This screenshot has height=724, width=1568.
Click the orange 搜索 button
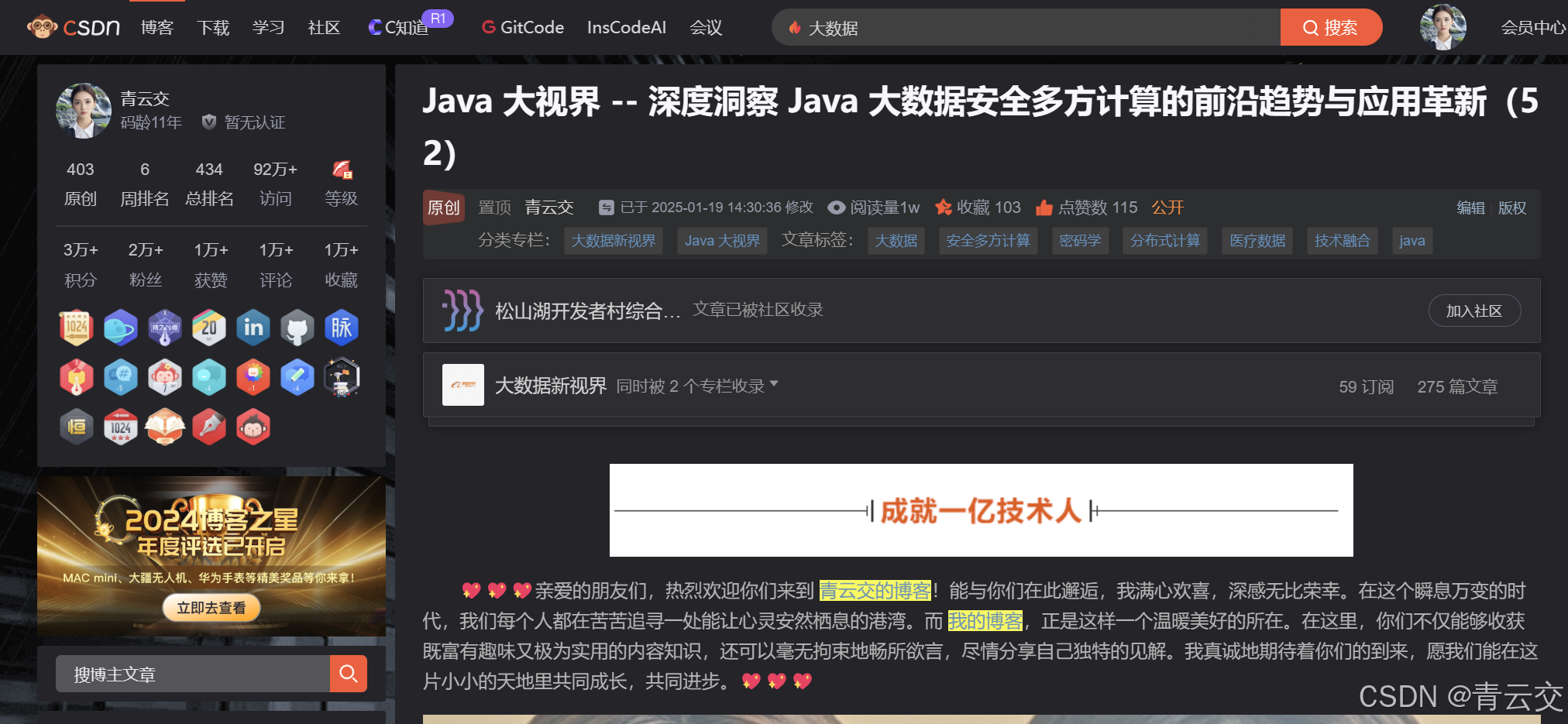pyautogui.click(x=1331, y=27)
